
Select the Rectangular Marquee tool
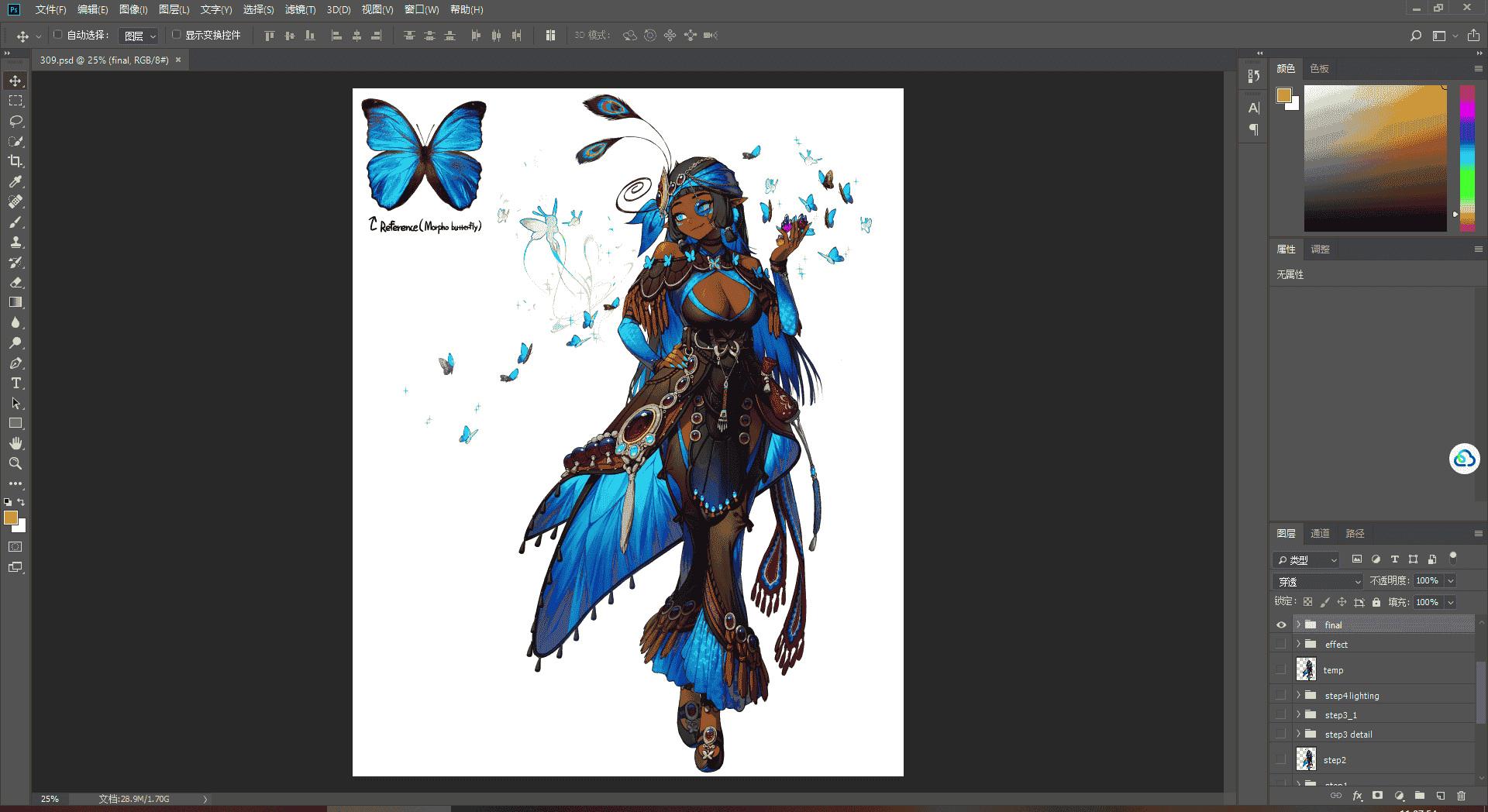(15, 101)
